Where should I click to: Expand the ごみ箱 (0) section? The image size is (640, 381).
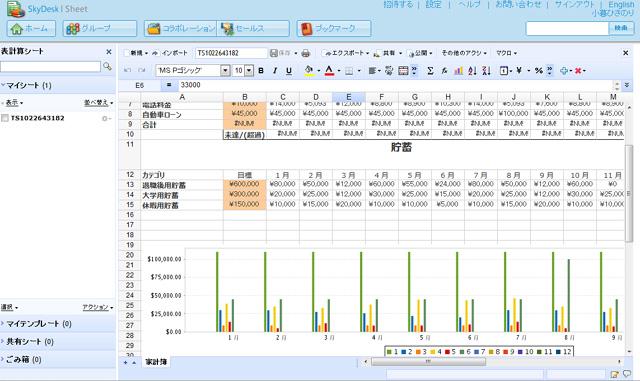58,360
